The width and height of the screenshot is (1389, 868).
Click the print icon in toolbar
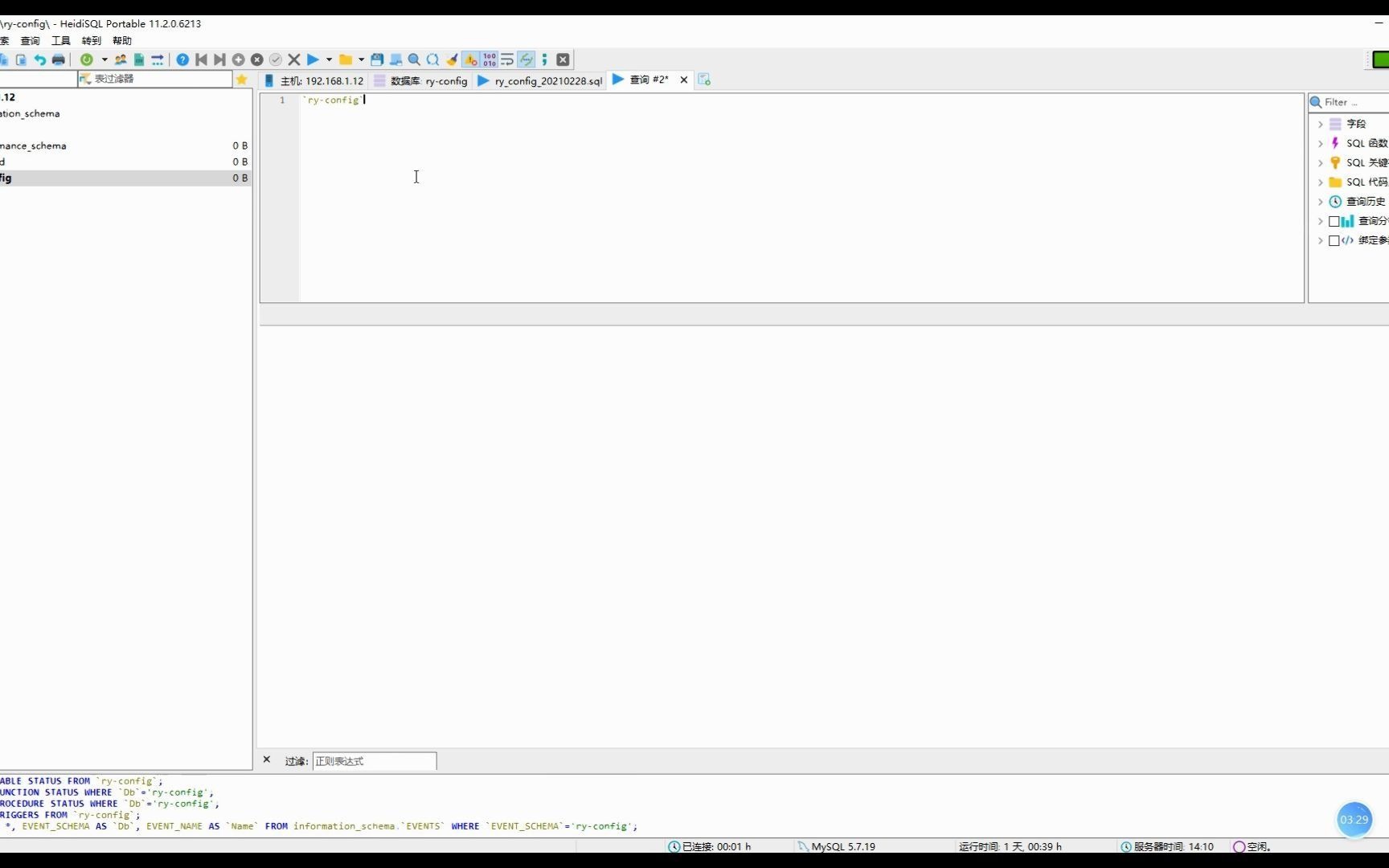coord(59,59)
